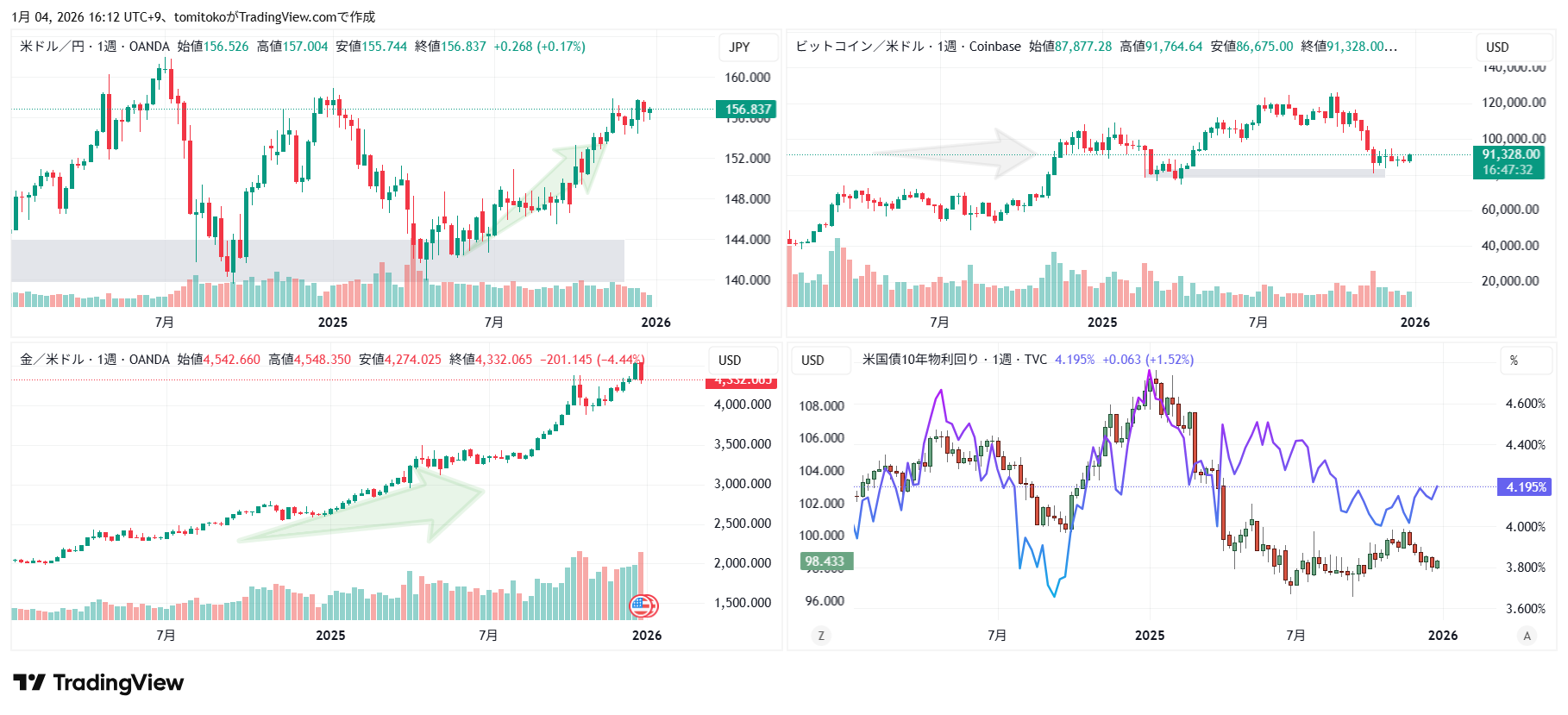Viewport: 1568px width, 715px height.
Task: Open the JPY currency dropdown
Action: click(x=739, y=47)
